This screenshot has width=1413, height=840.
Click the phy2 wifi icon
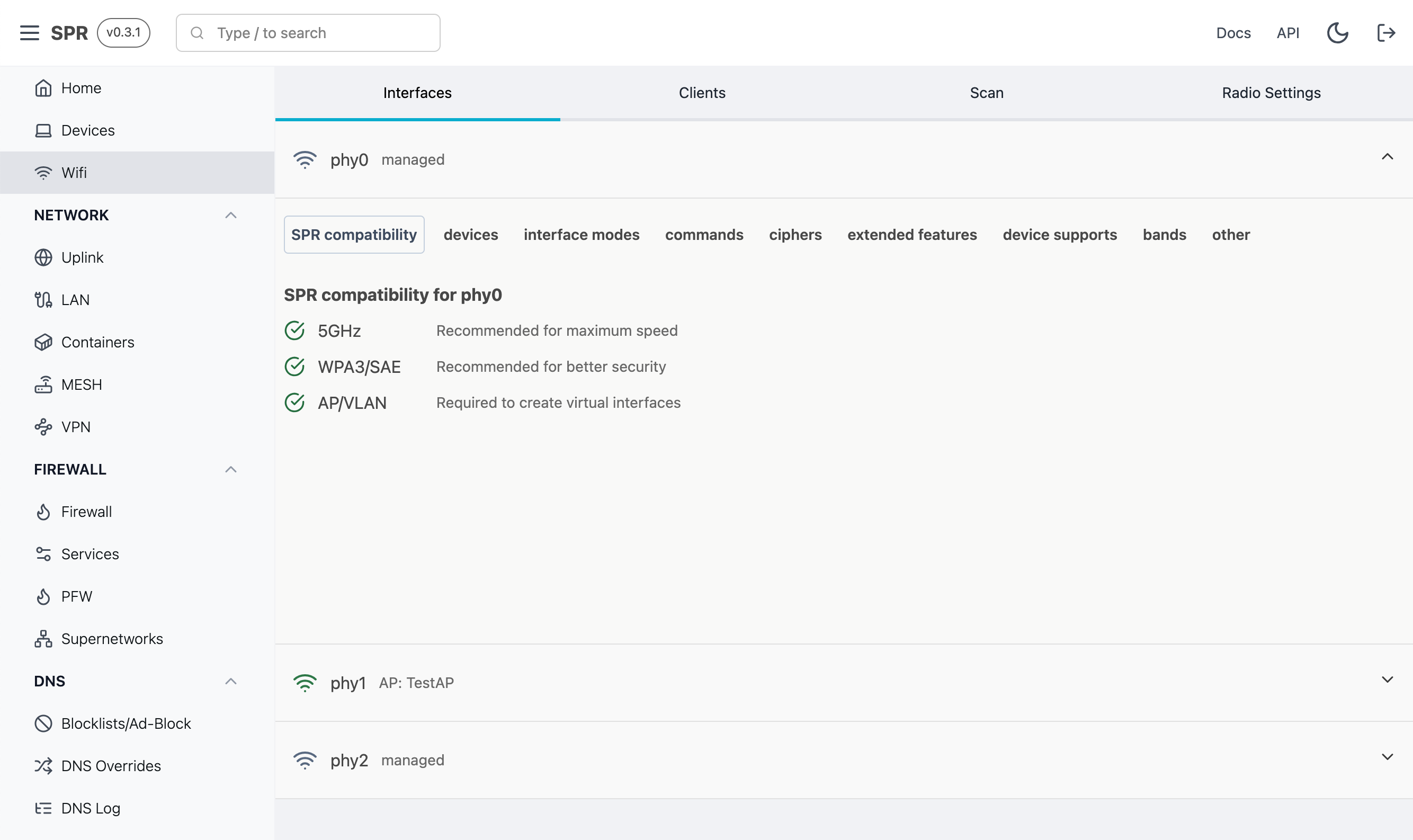pyautogui.click(x=305, y=760)
